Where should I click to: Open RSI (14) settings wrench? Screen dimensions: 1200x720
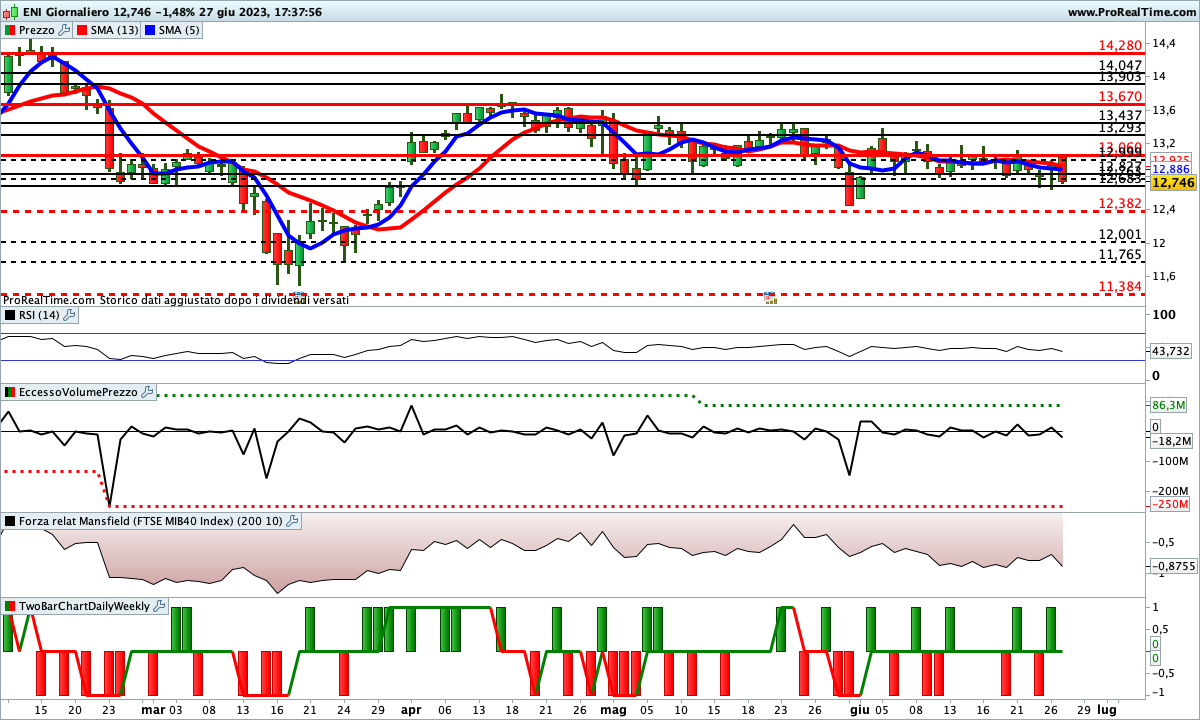69,315
